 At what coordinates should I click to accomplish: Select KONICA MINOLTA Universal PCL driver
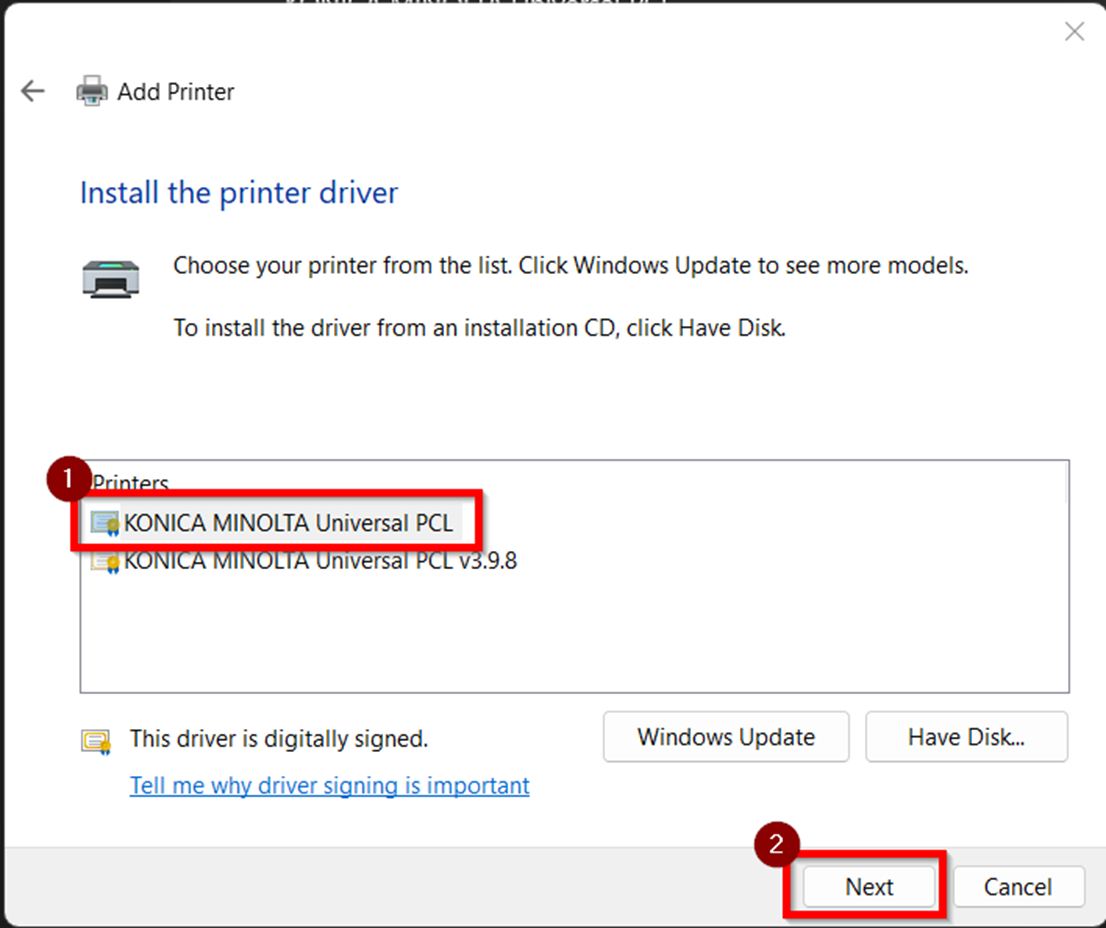click(288, 523)
